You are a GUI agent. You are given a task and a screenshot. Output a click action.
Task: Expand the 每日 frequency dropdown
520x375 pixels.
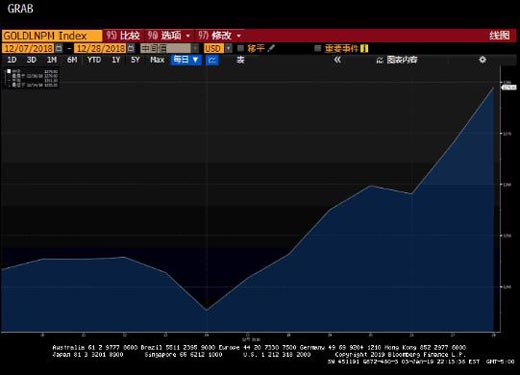[186, 60]
